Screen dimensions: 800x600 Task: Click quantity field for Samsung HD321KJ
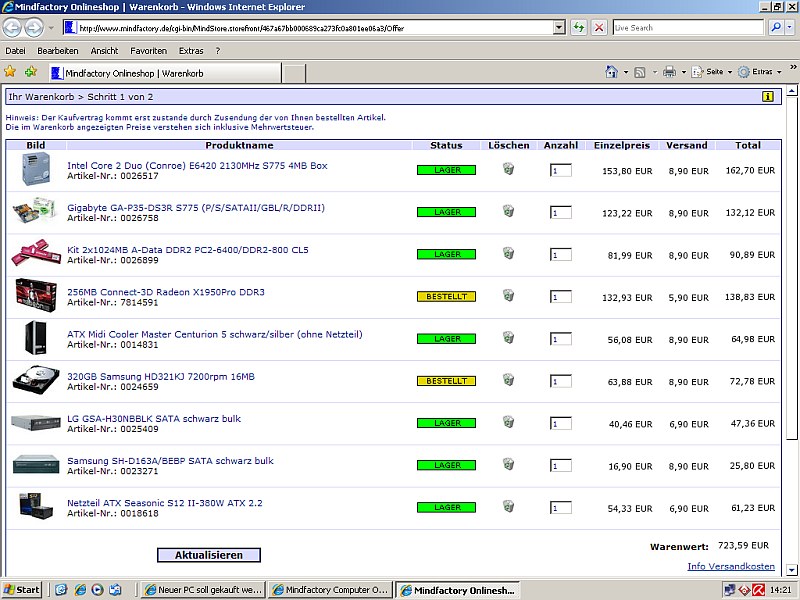(x=561, y=381)
